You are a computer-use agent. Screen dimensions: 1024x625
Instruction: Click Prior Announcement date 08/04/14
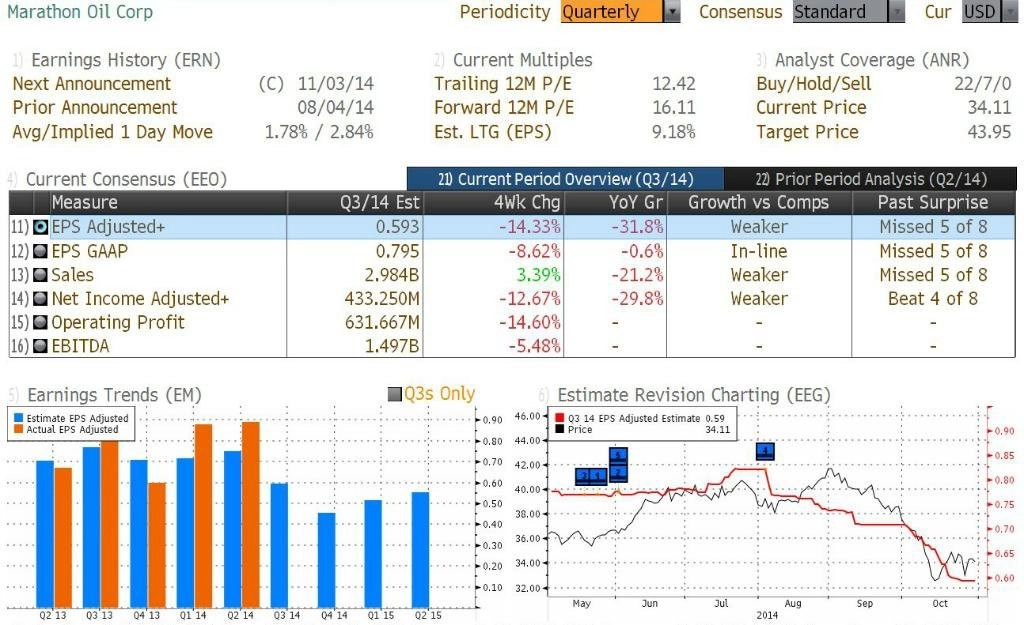coord(336,108)
